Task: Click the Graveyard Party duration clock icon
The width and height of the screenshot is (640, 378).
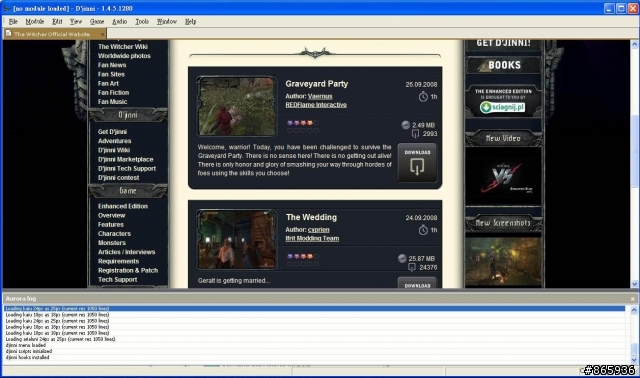Action: point(423,97)
